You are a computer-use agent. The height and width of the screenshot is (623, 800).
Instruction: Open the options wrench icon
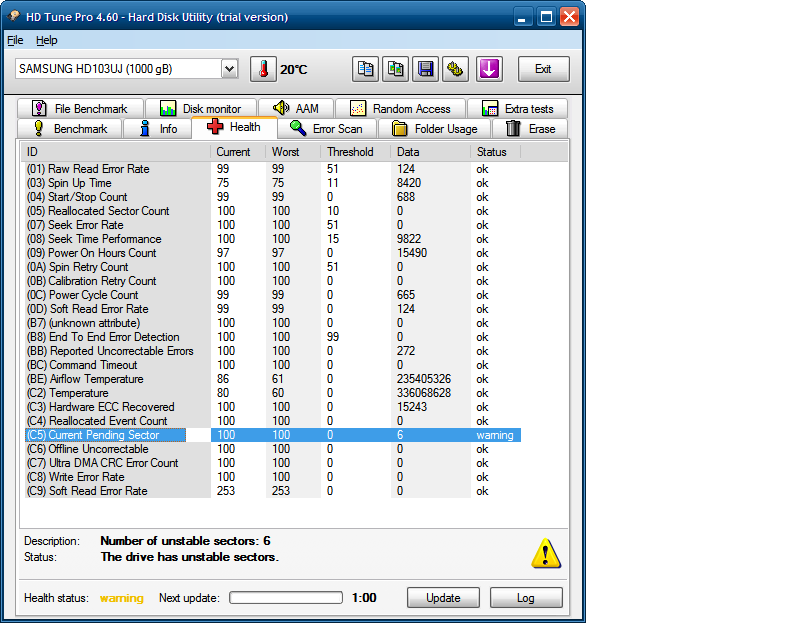[x=456, y=69]
